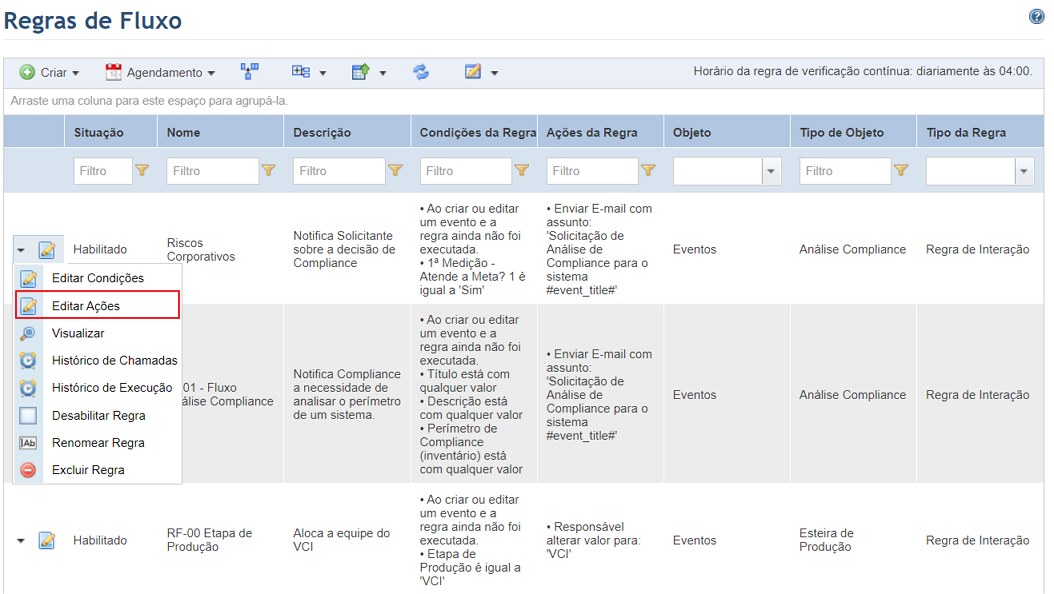Open the Objeto filter dropdown
1054x594 pixels.
tap(771, 171)
